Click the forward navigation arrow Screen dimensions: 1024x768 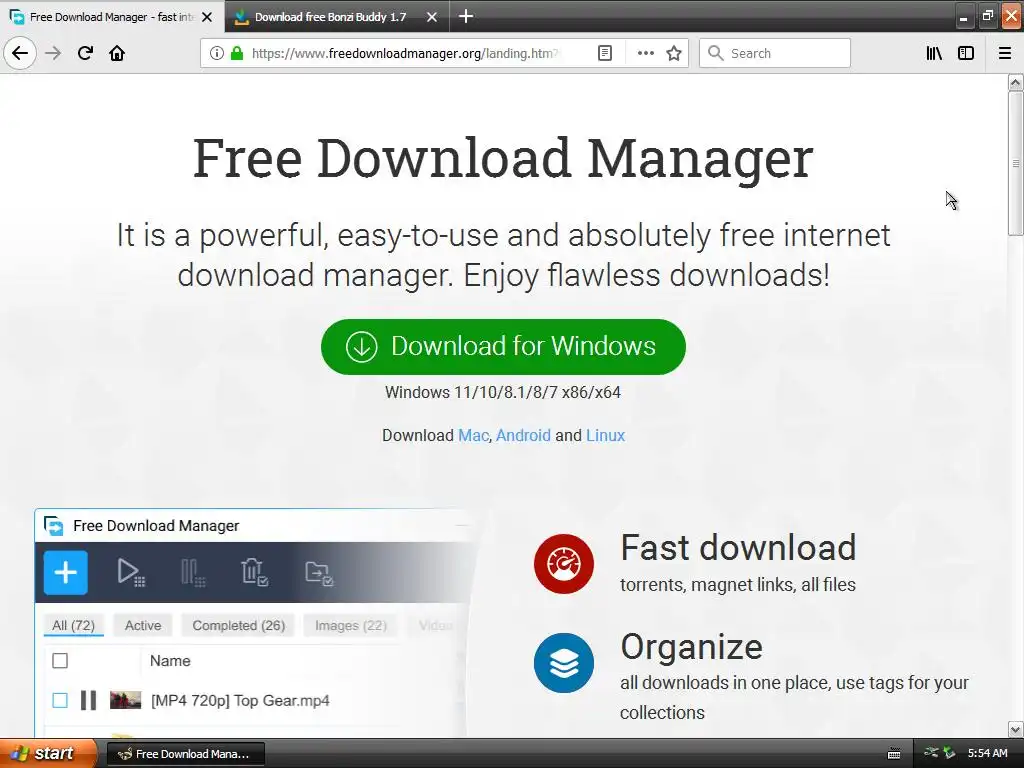pos(53,53)
